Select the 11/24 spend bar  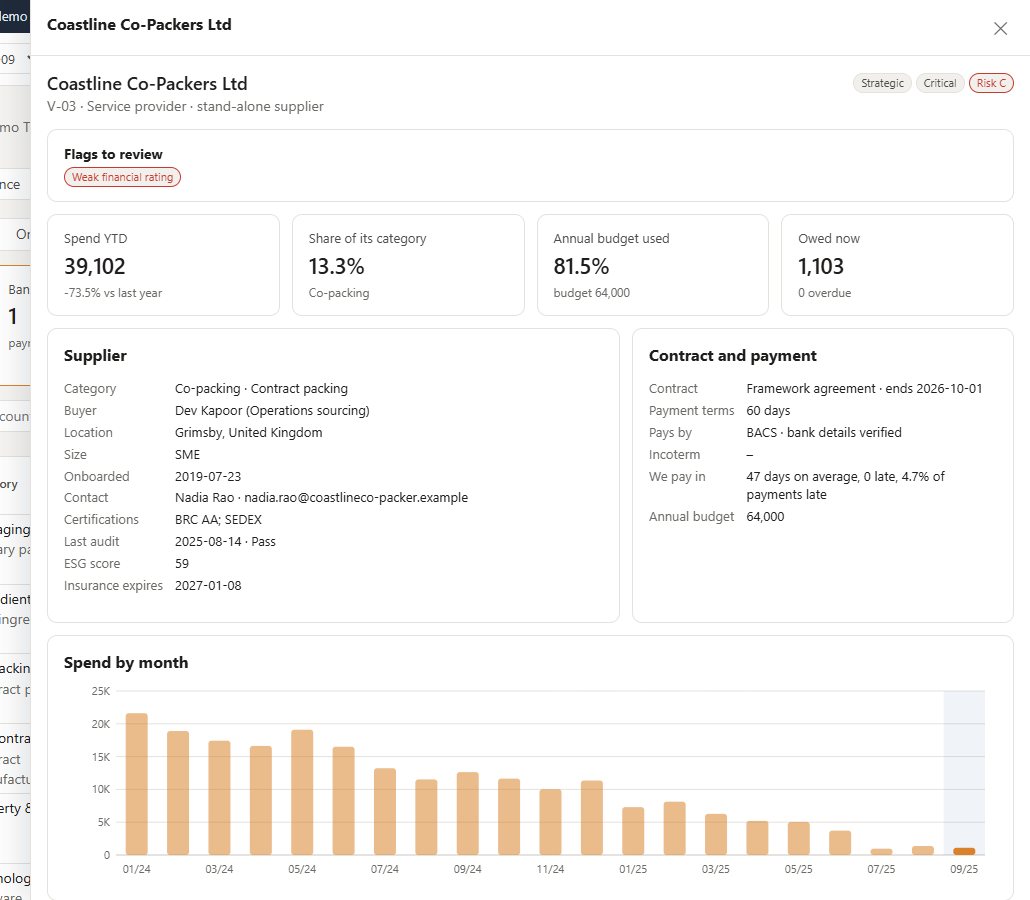pos(550,822)
